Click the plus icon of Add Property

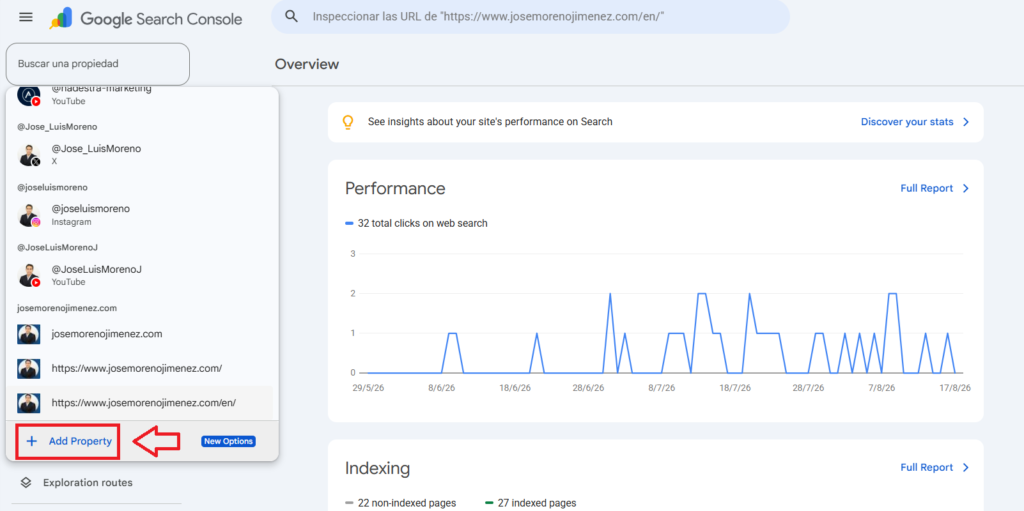(31, 441)
